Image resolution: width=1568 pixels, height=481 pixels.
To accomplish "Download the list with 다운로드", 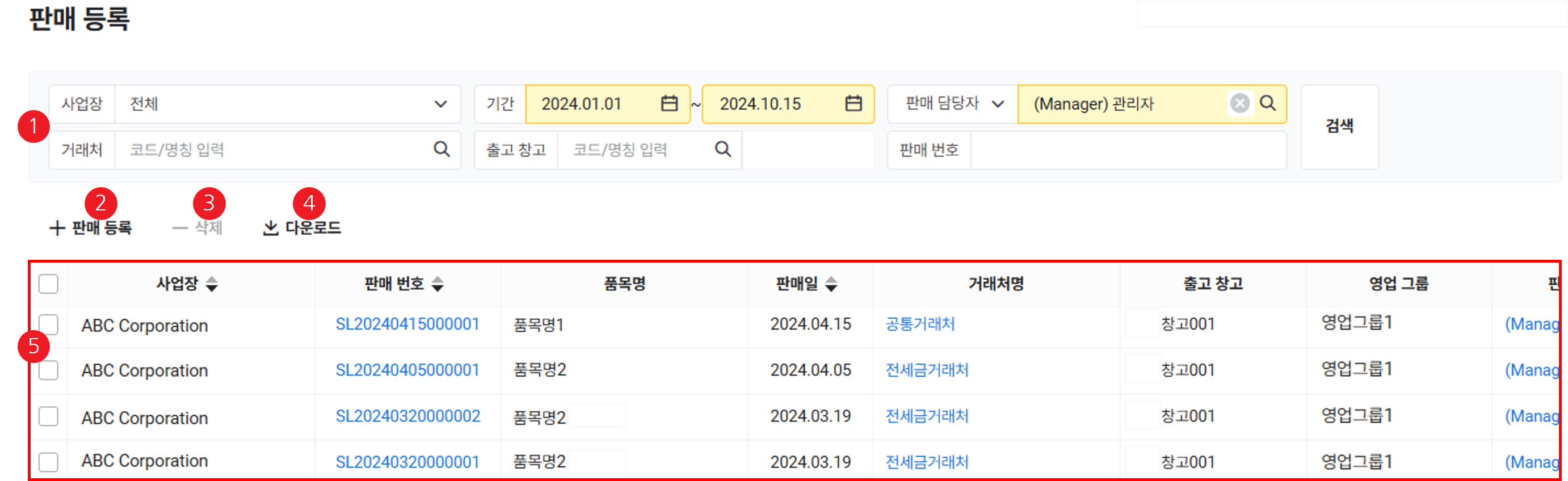I will click(x=302, y=228).
